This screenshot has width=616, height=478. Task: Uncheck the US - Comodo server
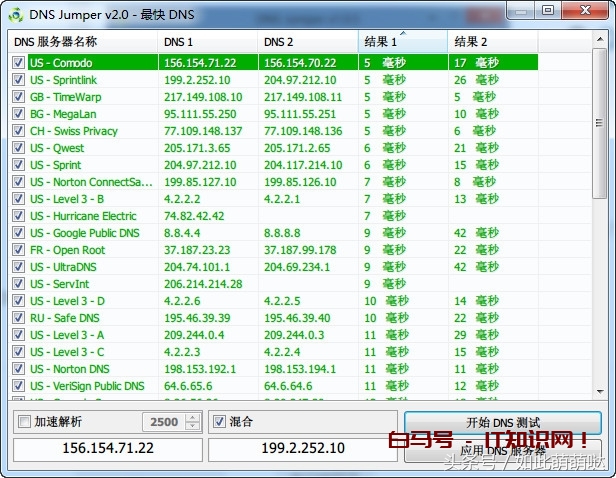click(19, 63)
